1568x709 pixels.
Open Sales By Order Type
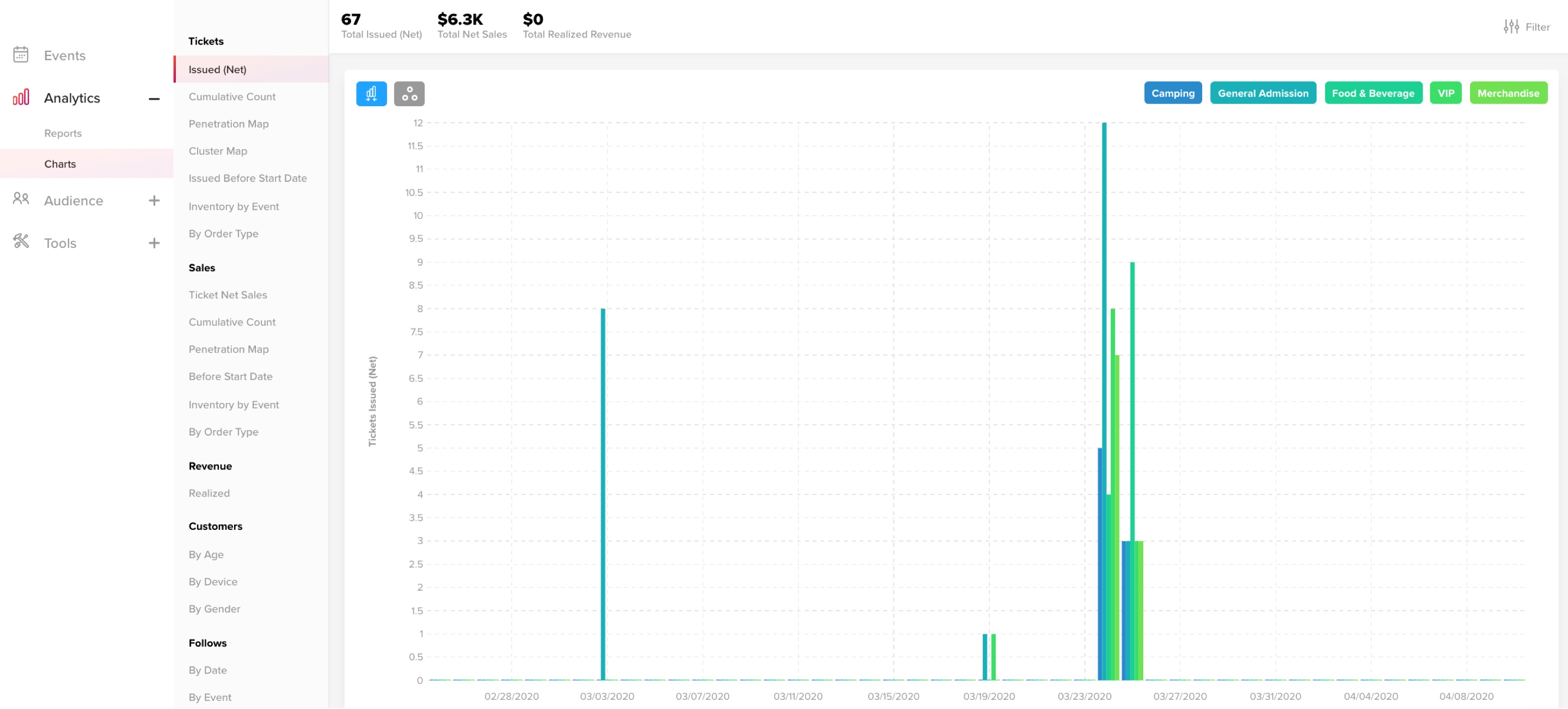tap(223, 432)
